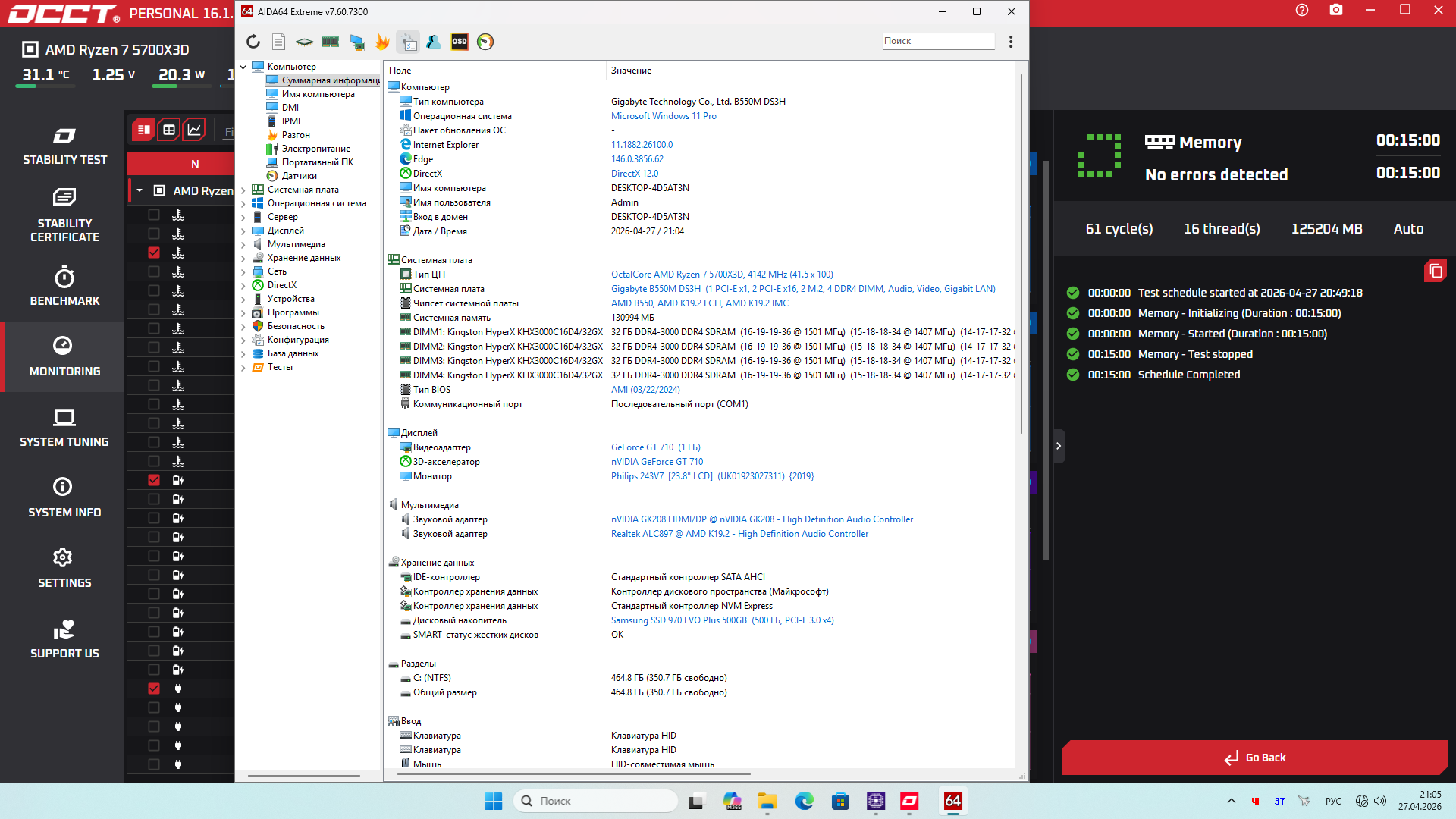Toggle the OCCT monitoring table view button
This screenshot has width=1456, height=819.
169,130
